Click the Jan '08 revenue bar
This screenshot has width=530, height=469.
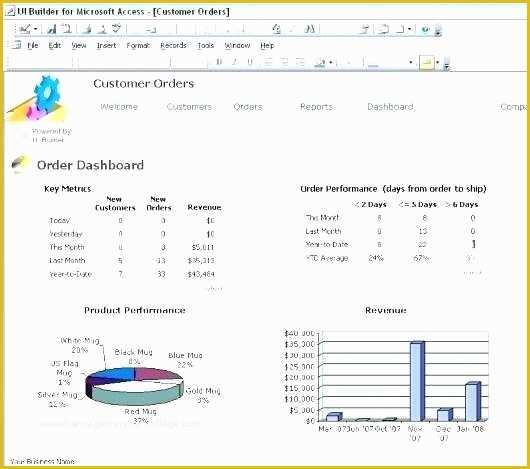click(473, 402)
